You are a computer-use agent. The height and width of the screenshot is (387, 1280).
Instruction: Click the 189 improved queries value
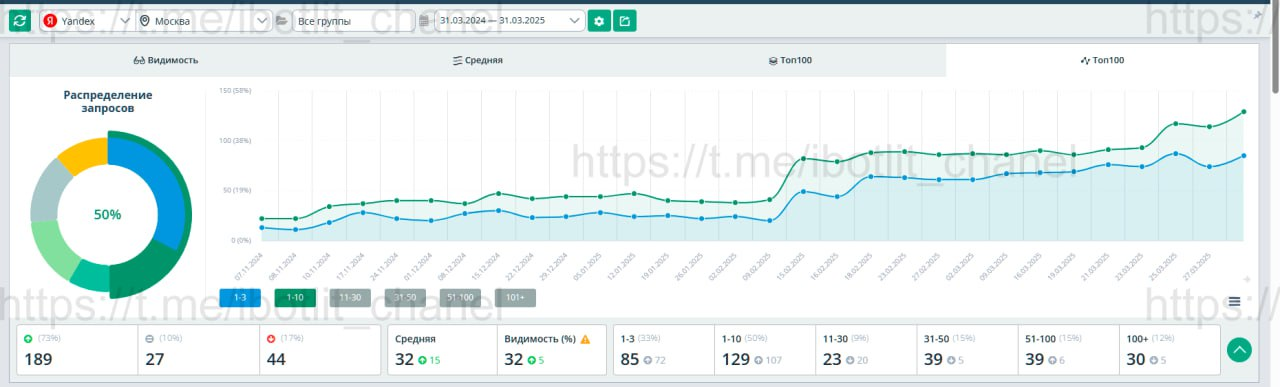coord(38,360)
